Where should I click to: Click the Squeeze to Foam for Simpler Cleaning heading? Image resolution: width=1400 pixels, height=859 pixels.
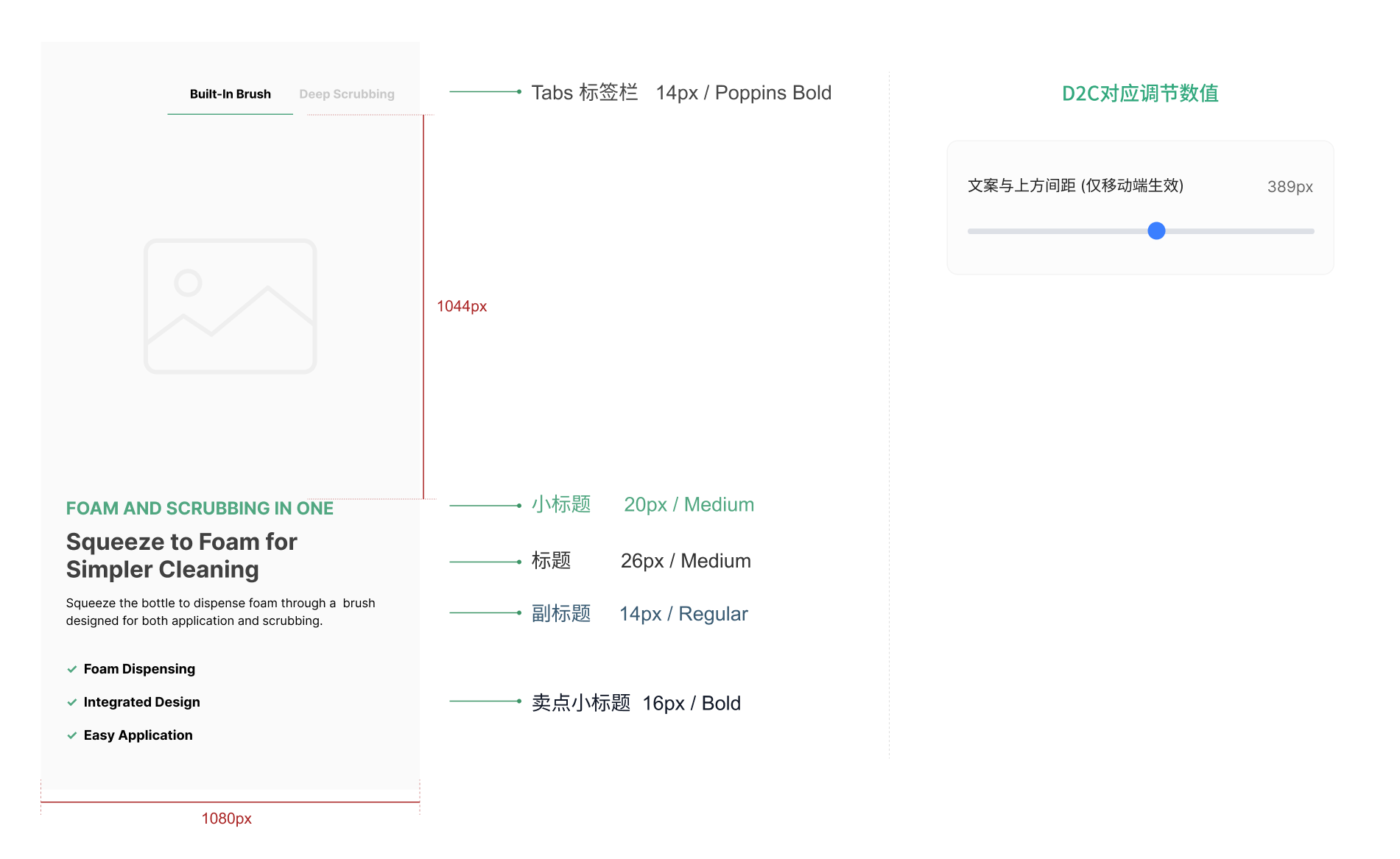click(x=181, y=556)
